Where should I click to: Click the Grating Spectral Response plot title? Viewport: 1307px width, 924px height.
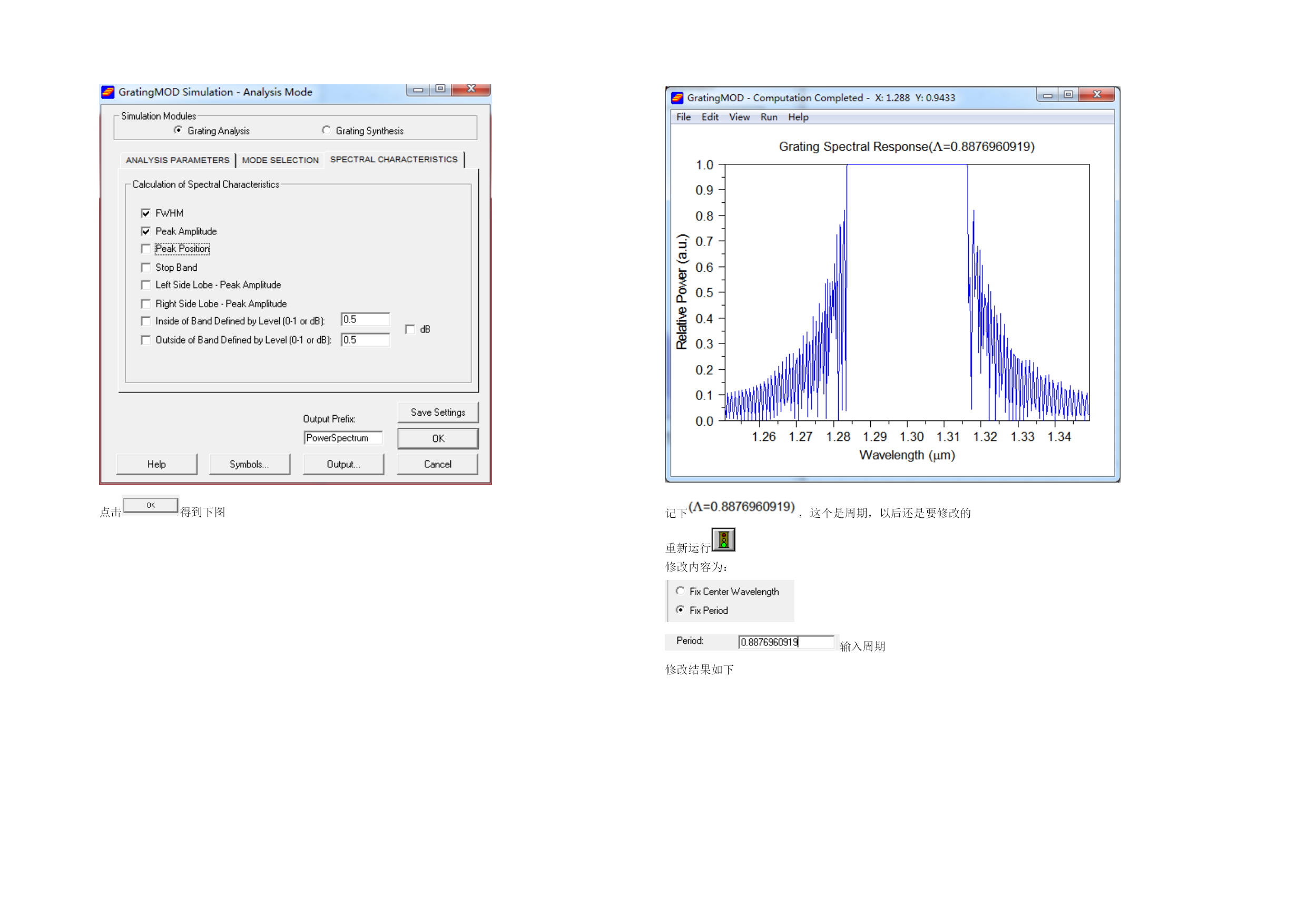(907, 147)
